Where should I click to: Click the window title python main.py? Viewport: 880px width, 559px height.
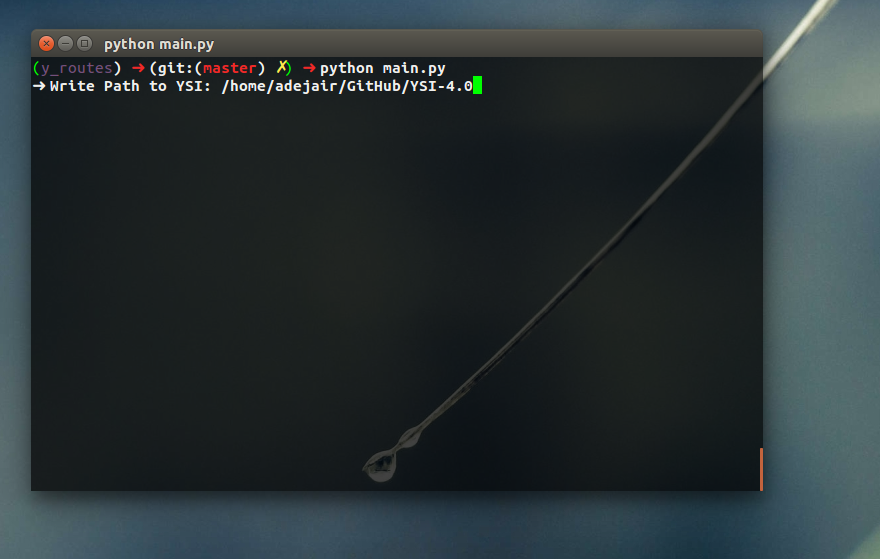(x=159, y=44)
